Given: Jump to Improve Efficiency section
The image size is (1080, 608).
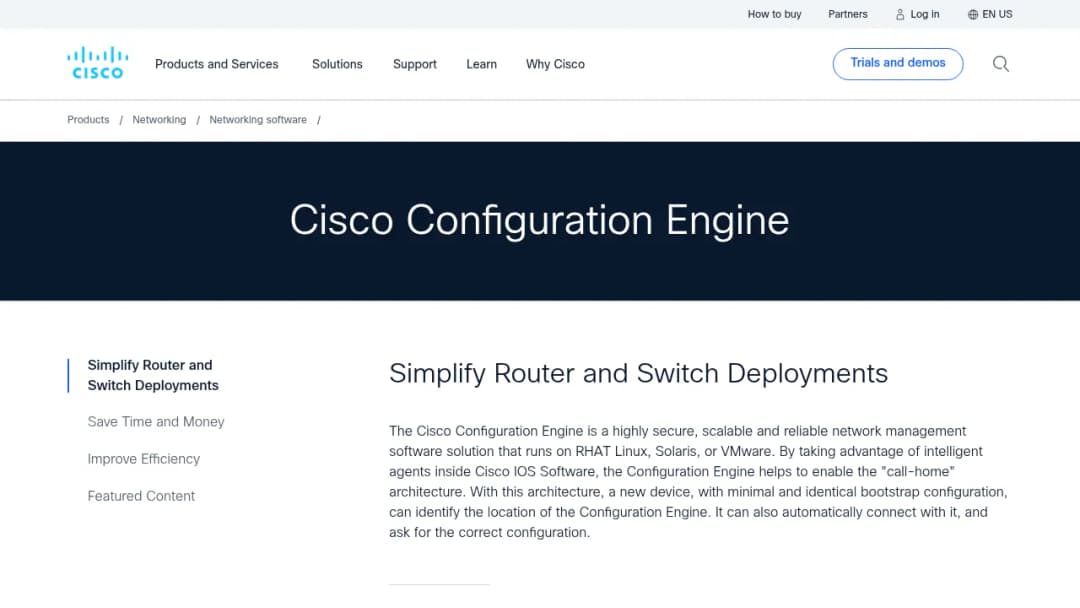Looking at the screenshot, I should point(143,459).
